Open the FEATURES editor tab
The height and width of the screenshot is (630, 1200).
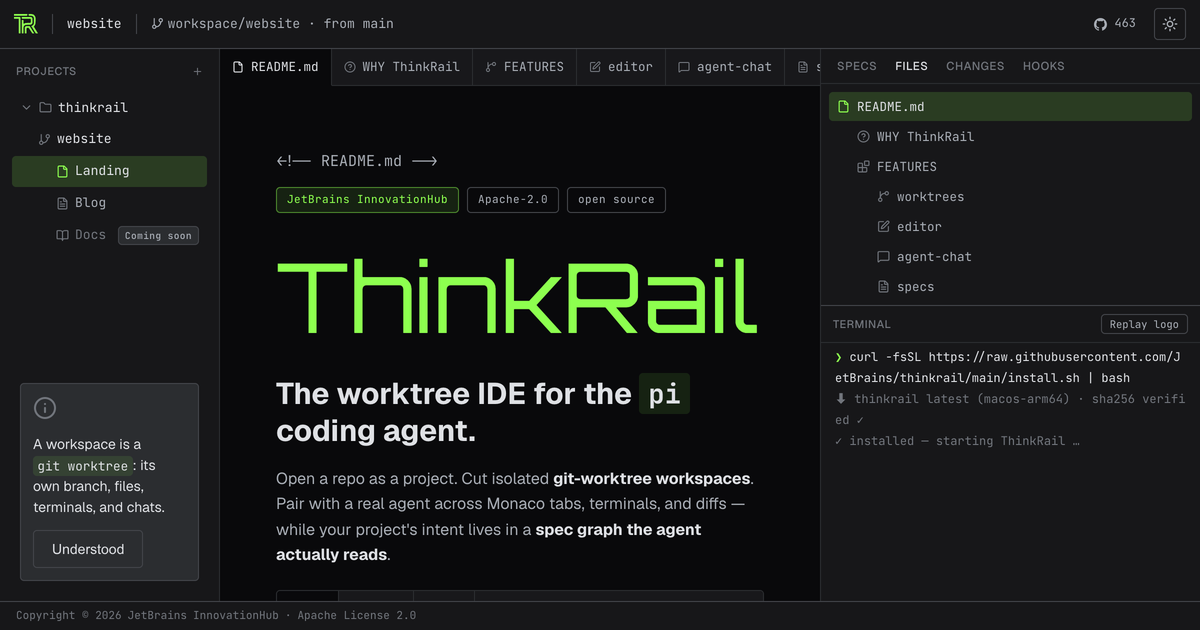[x=524, y=67]
